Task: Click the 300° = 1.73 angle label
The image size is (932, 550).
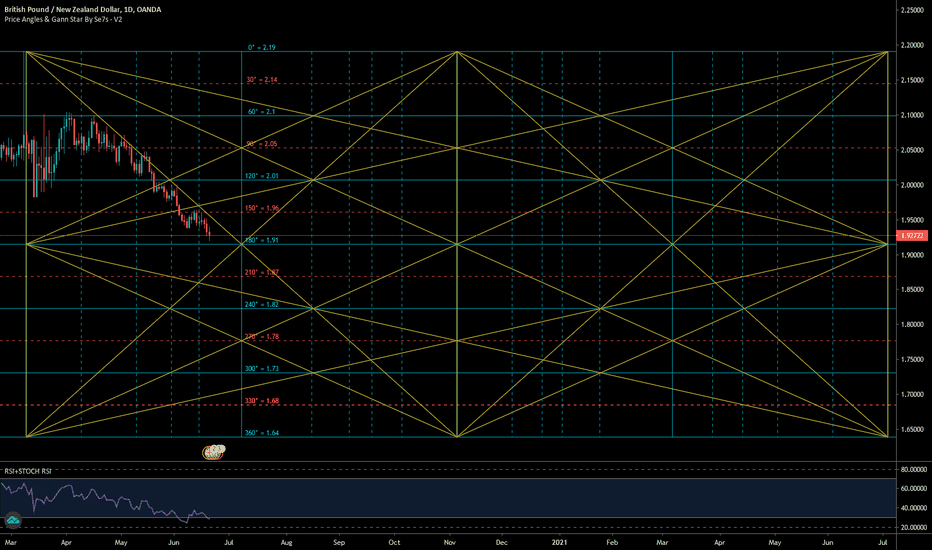Action: (262, 369)
